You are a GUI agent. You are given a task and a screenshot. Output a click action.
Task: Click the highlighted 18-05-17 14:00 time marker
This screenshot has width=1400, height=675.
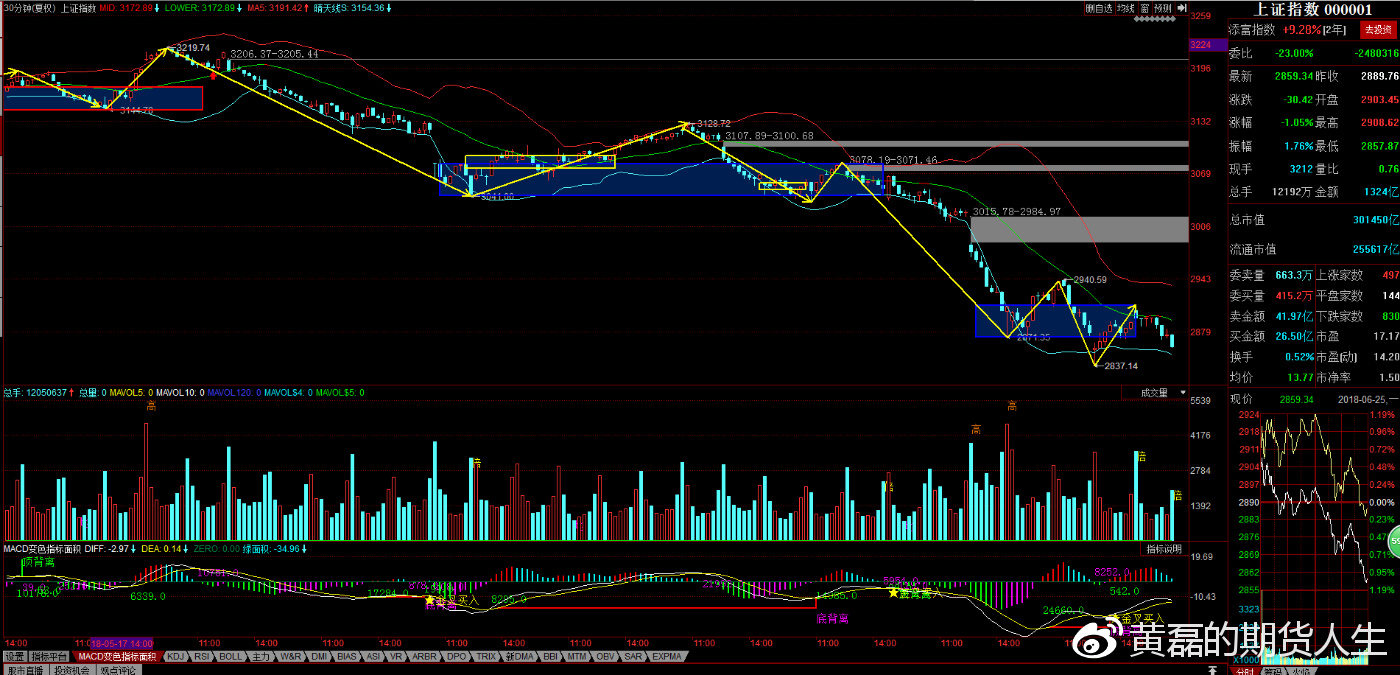point(122,643)
